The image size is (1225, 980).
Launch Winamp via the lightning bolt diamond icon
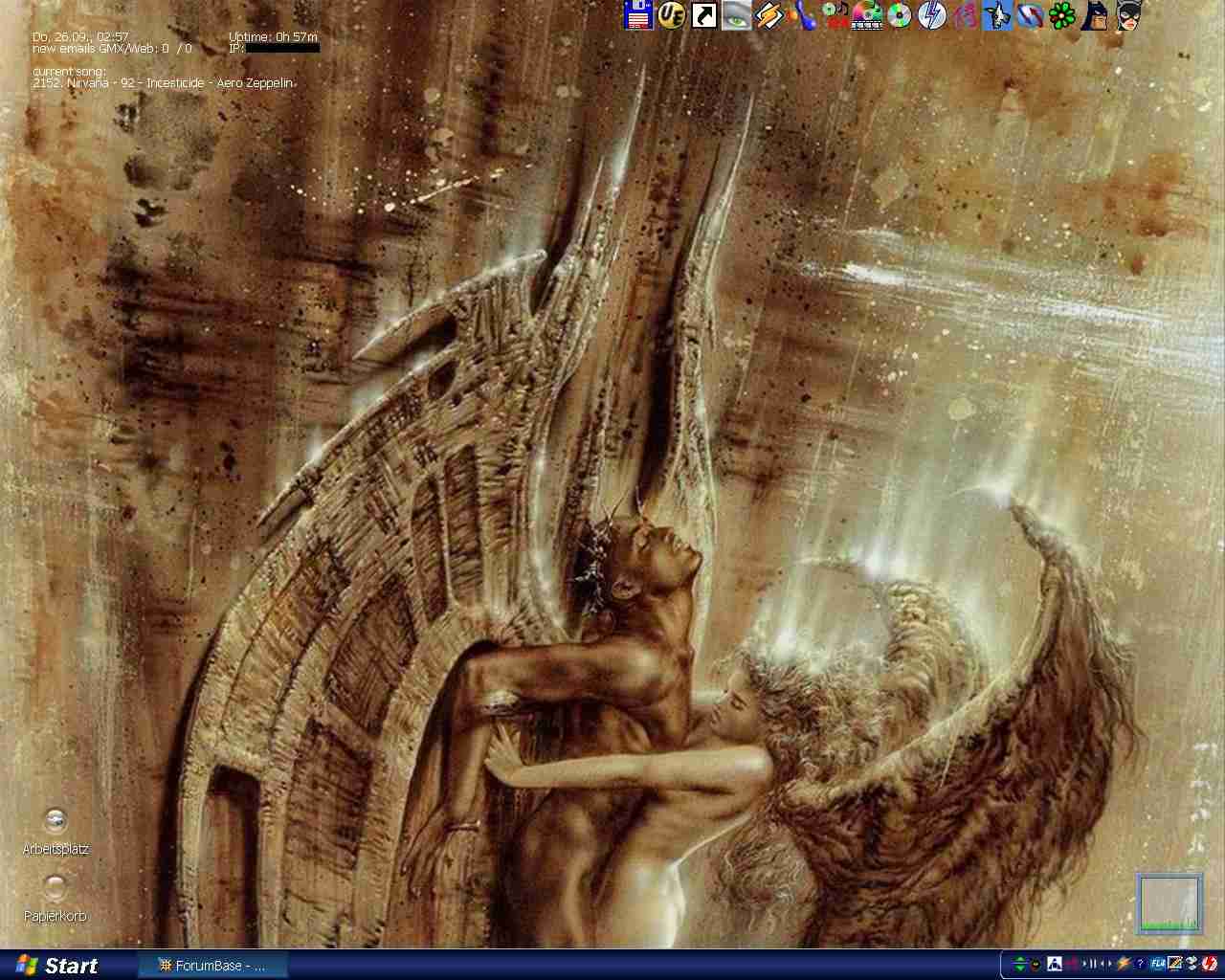769,15
